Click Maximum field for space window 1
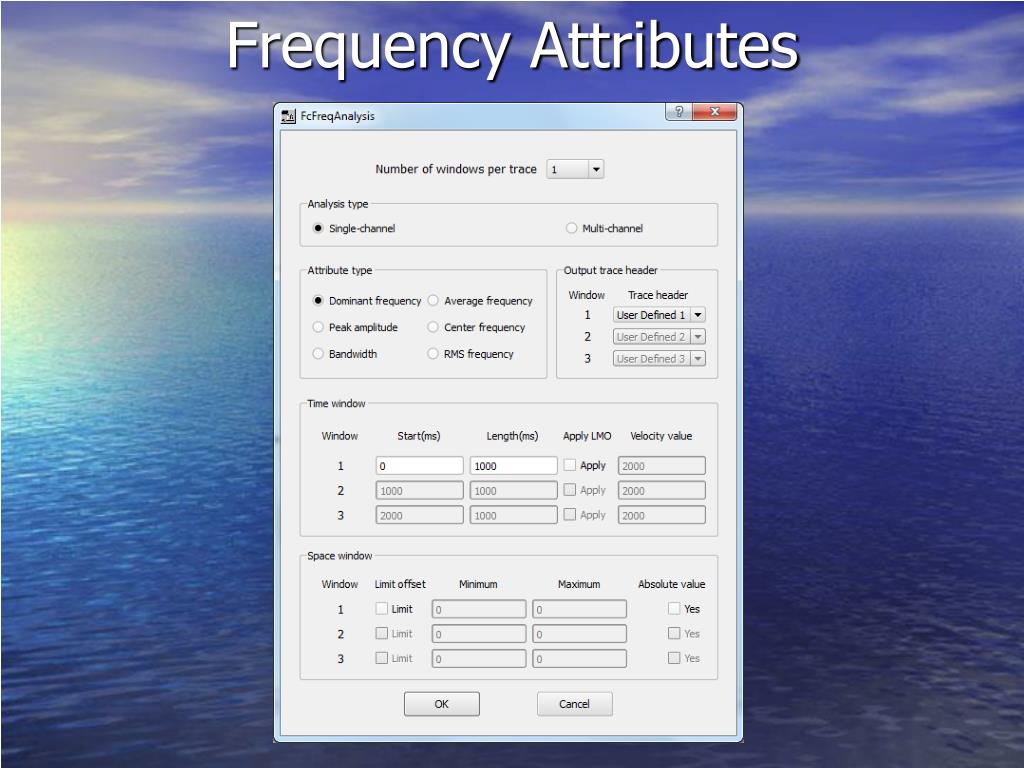Viewport: 1024px width, 768px height. 579,609
